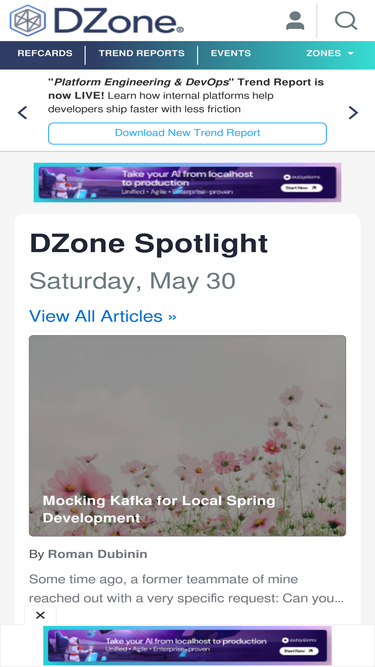Viewport: 375px width, 667px height.
Task: Open the Refcards menu item
Action: click(x=45, y=53)
